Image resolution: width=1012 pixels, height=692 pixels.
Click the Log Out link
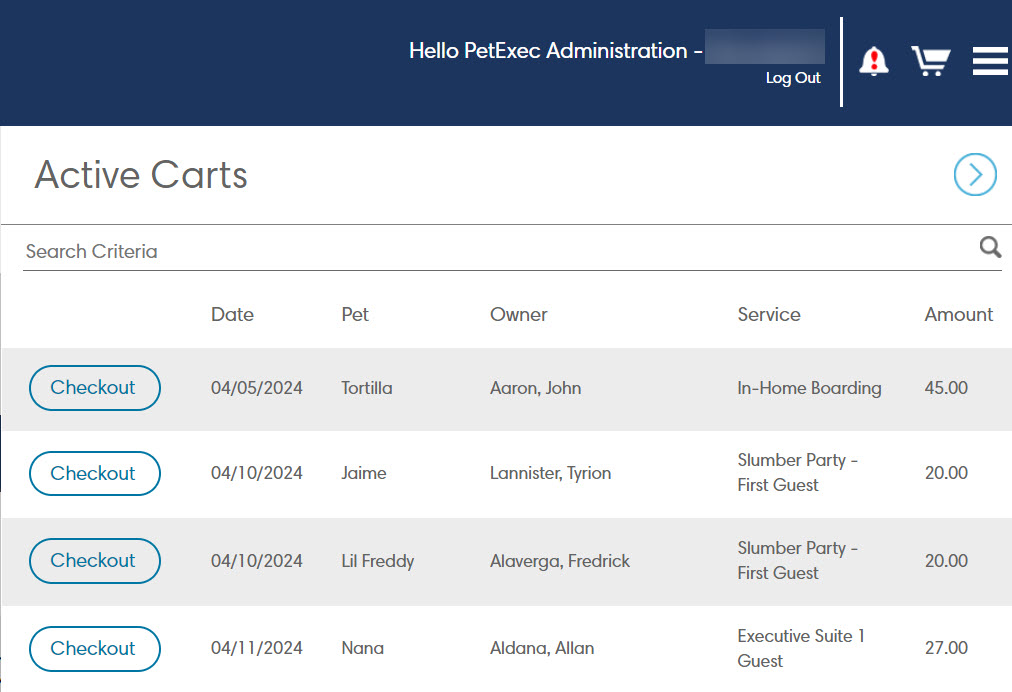[793, 78]
